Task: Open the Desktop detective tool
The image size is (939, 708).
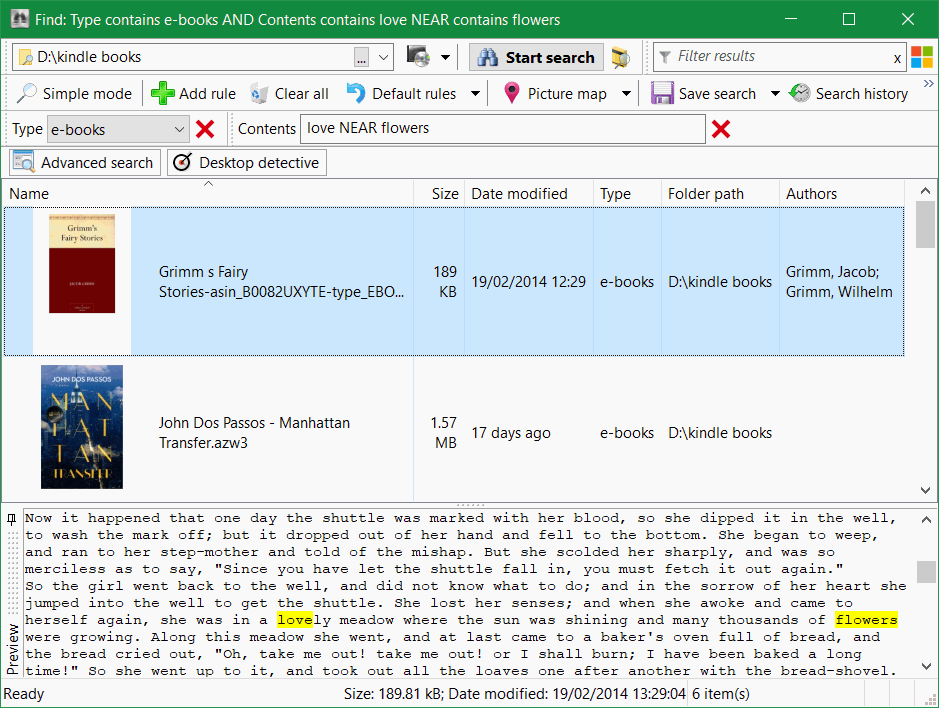Action: click(246, 163)
